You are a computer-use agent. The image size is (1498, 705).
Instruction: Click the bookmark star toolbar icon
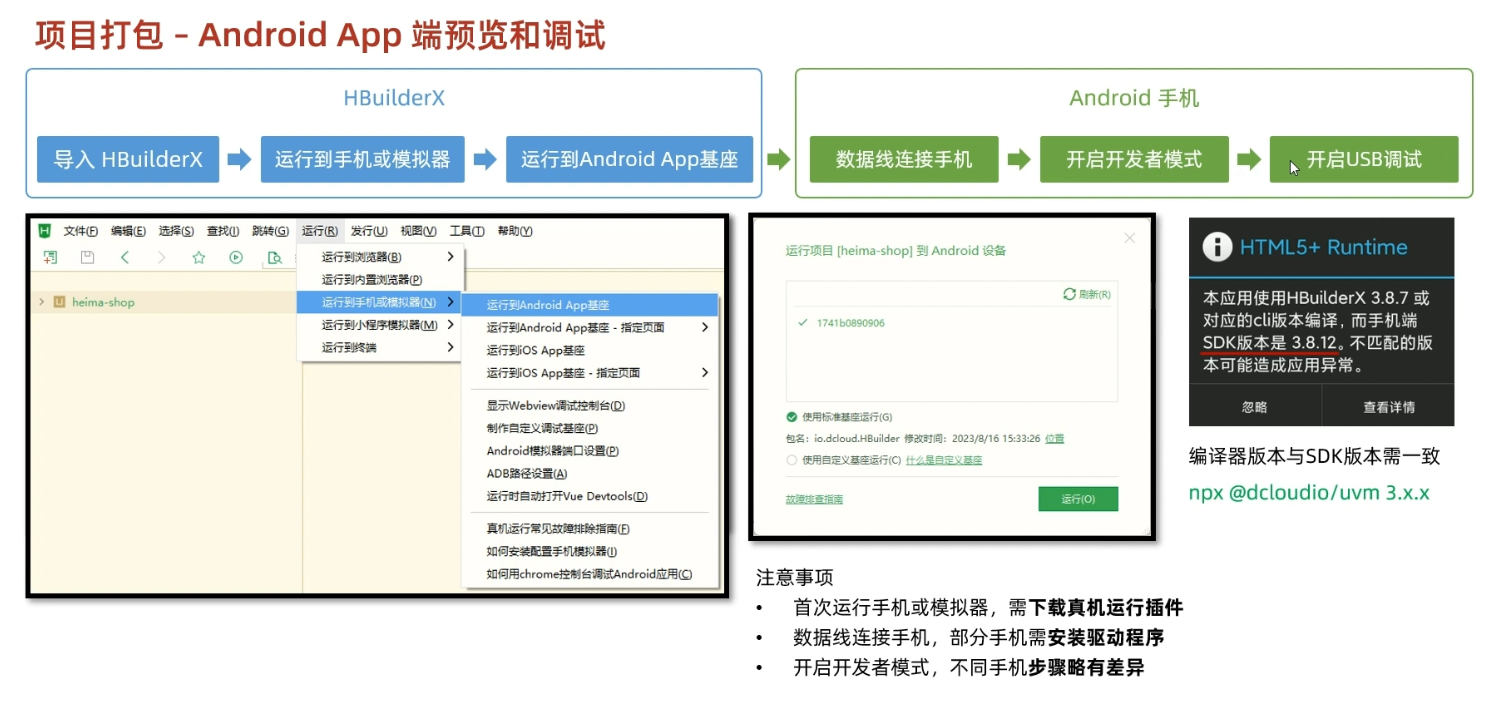pyautogui.click(x=198, y=257)
